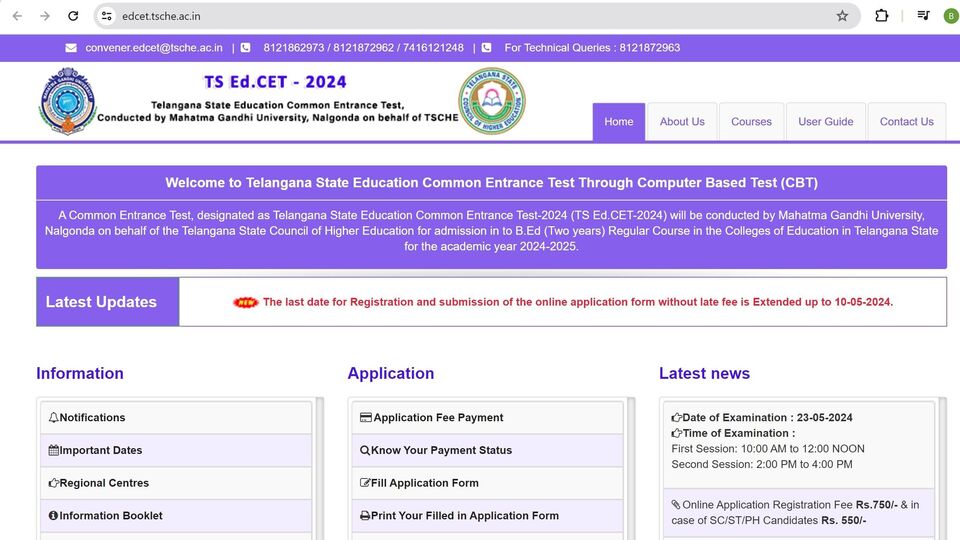Click Application panel scrollbar

pos(631,469)
